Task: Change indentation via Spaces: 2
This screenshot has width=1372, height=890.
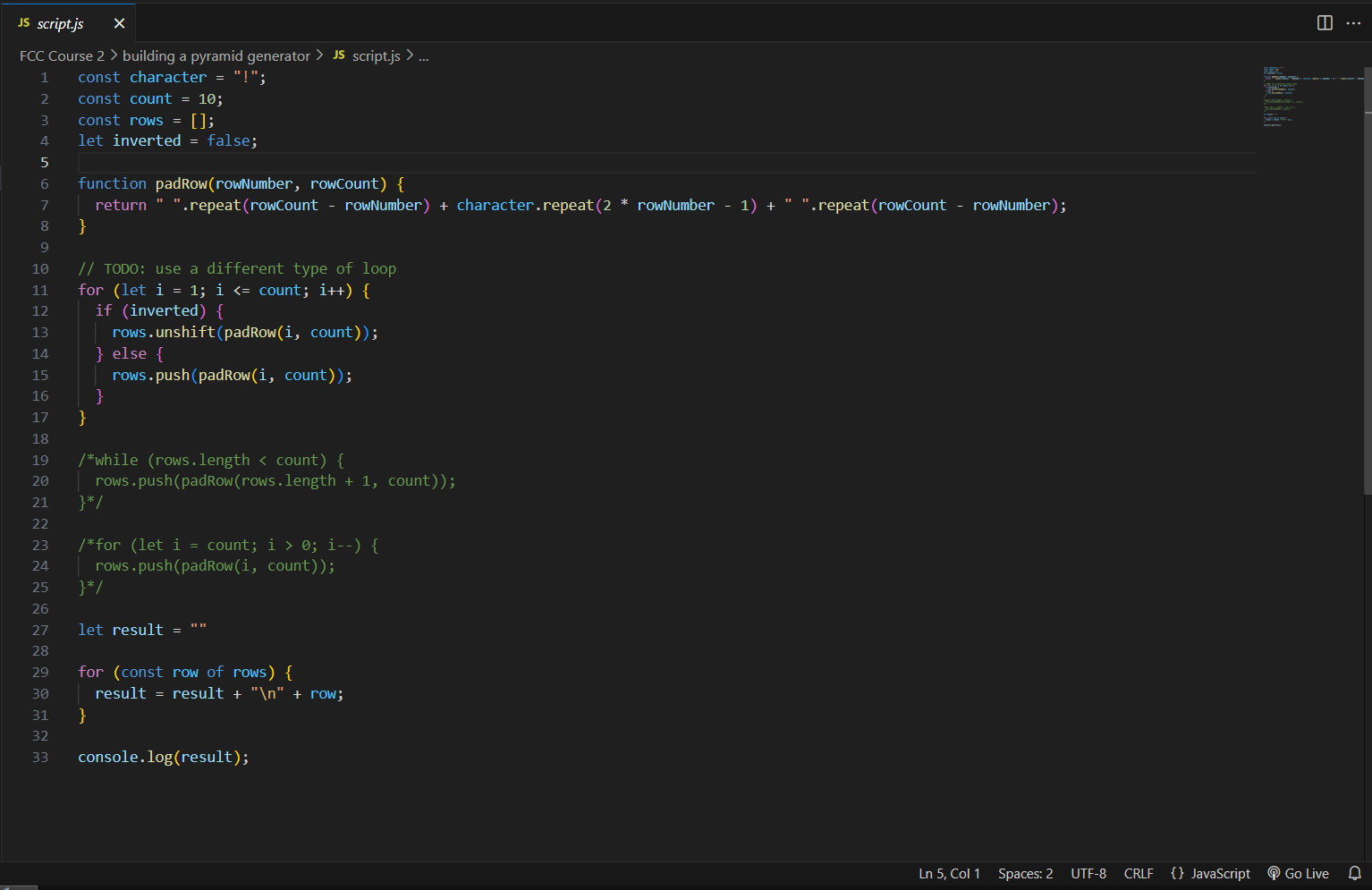Action: (x=1025, y=874)
